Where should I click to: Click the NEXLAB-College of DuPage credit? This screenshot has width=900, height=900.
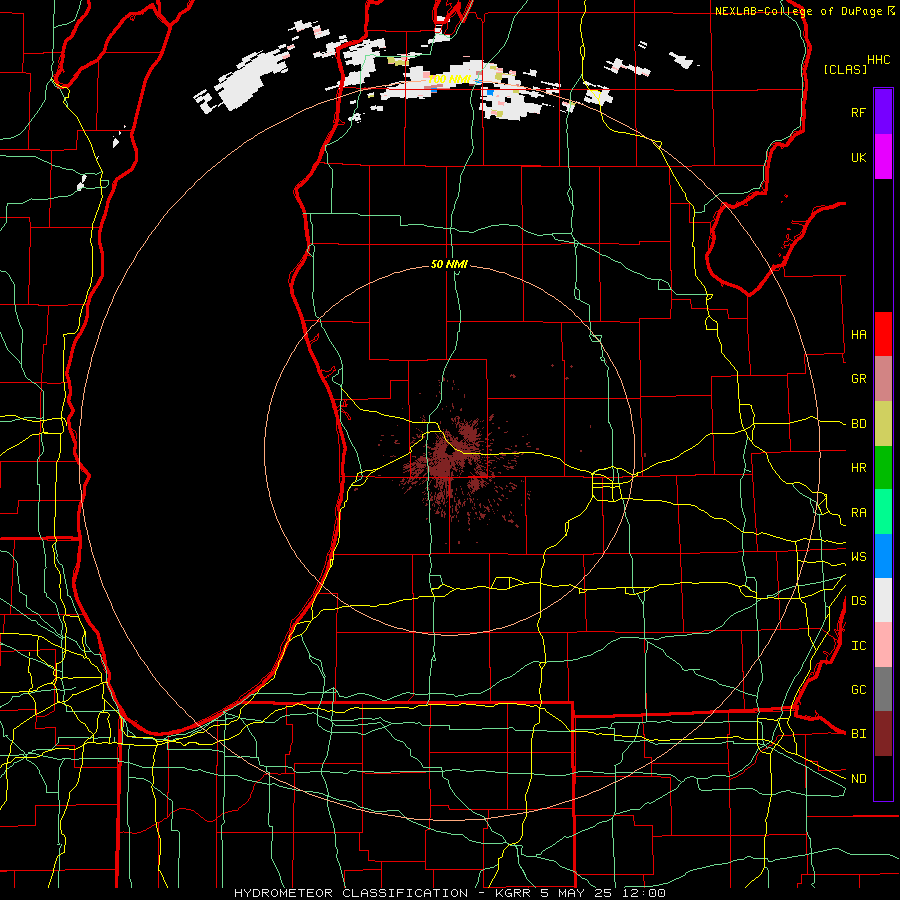pyautogui.click(x=798, y=11)
